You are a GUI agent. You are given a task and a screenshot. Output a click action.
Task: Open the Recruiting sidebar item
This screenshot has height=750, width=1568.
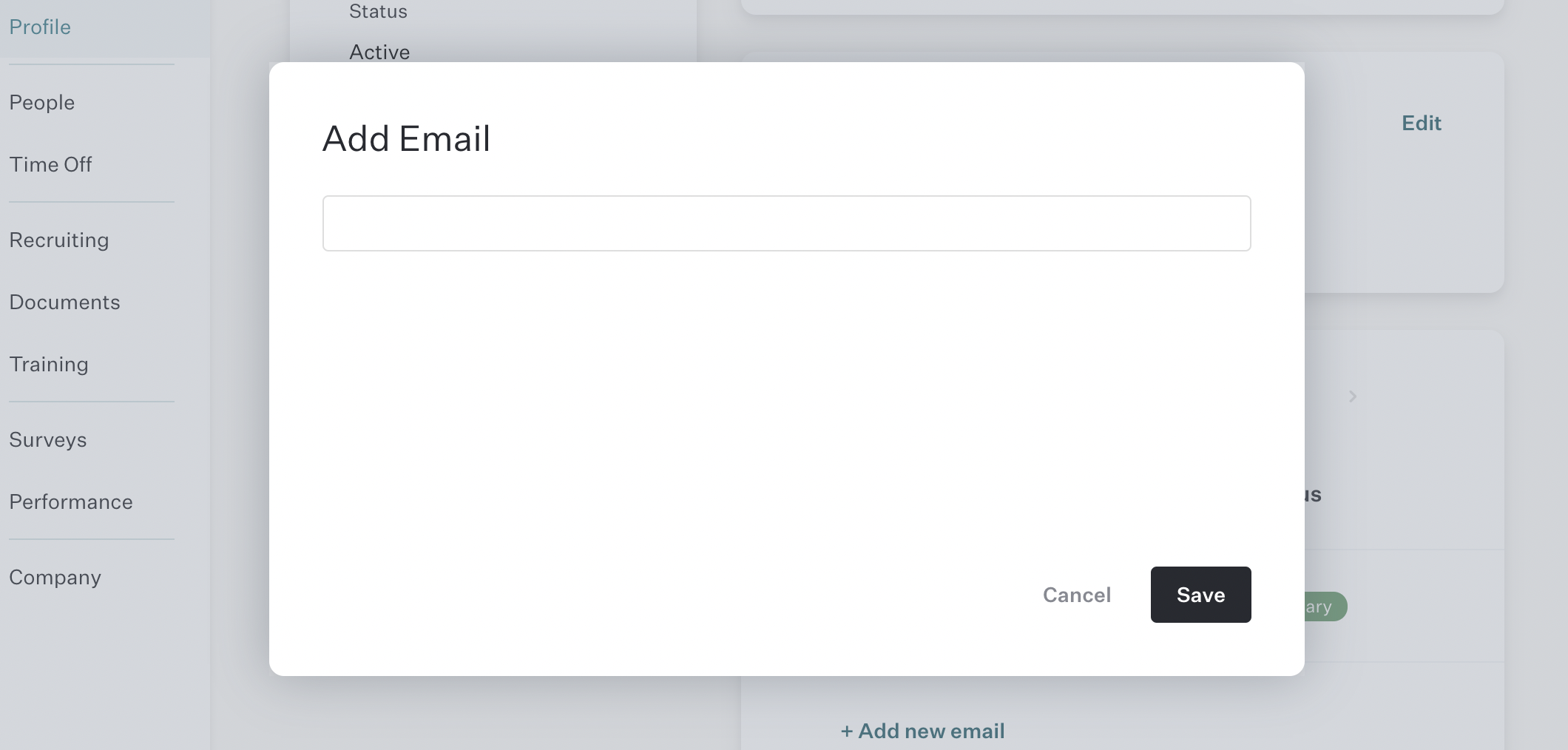[59, 240]
